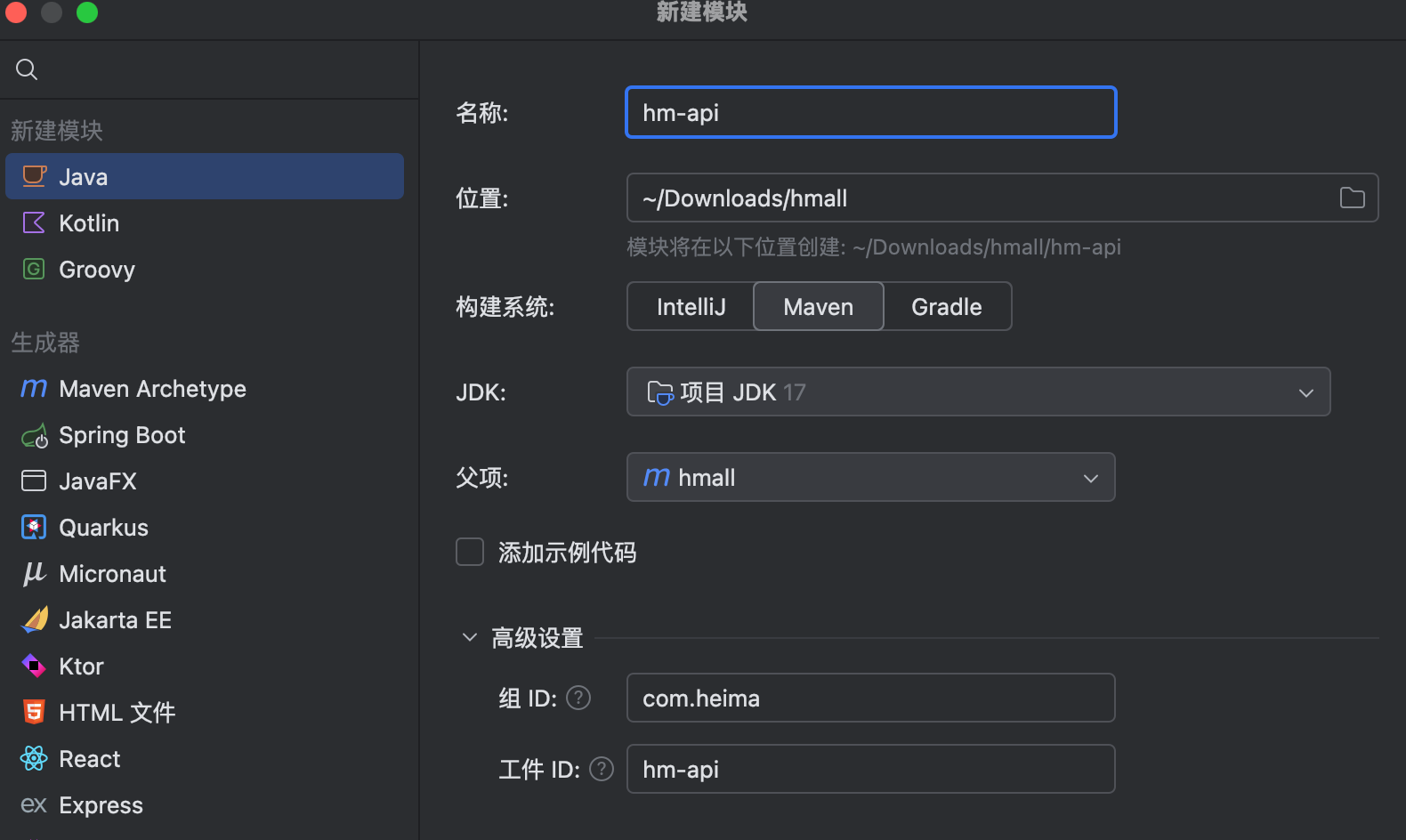Click the 位置 path field
The width and height of the screenshot is (1406, 840).
(x=1003, y=198)
